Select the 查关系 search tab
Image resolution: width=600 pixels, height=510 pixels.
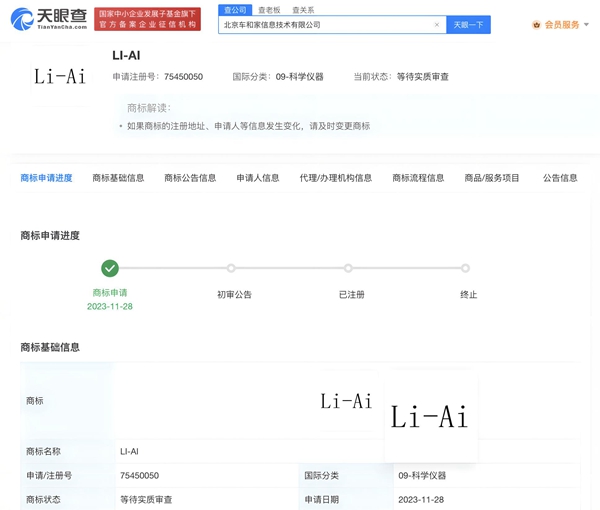click(303, 10)
